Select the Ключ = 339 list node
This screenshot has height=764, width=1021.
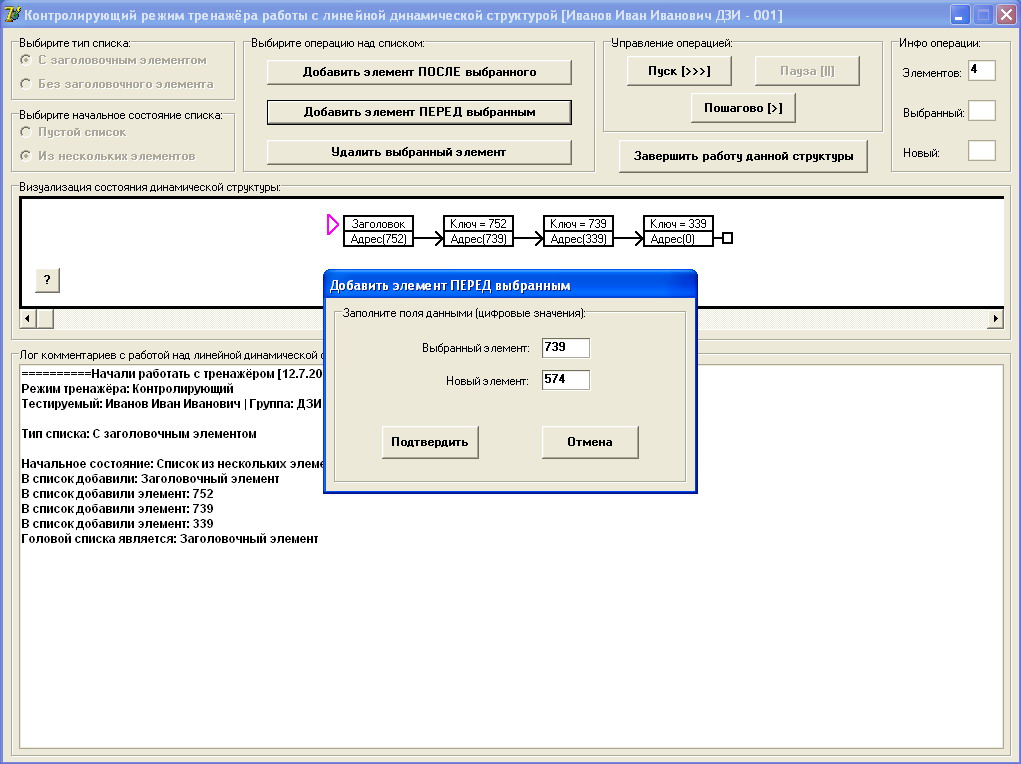point(678,231)
